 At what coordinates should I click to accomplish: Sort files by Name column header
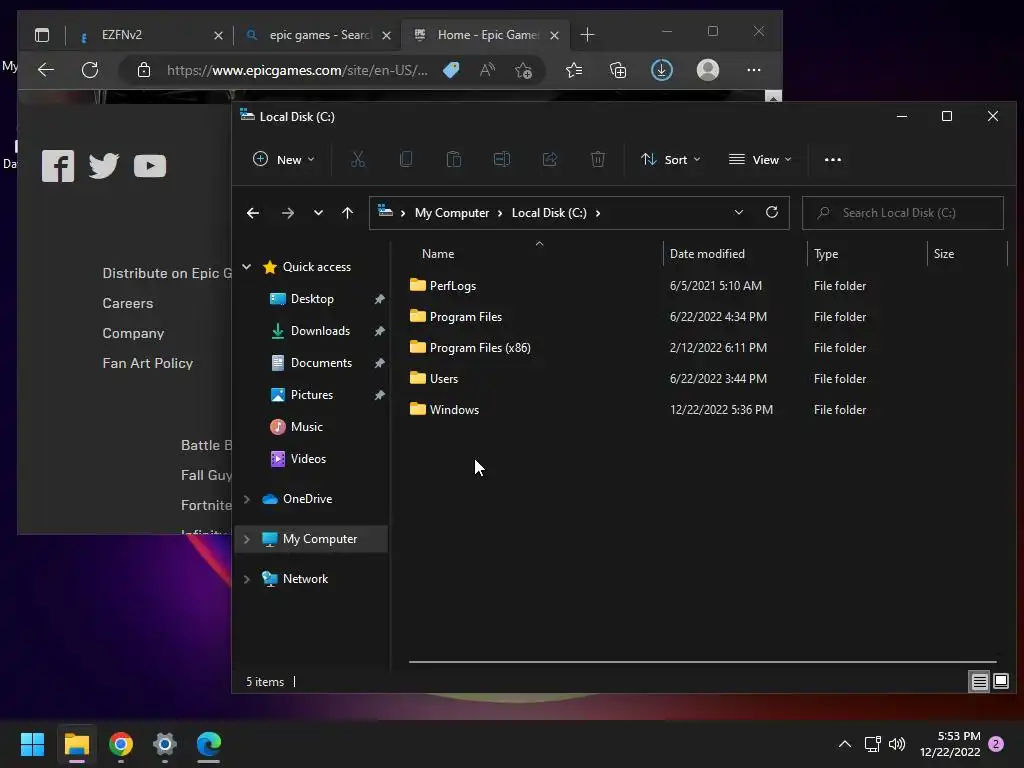click(x=438, y=253)
